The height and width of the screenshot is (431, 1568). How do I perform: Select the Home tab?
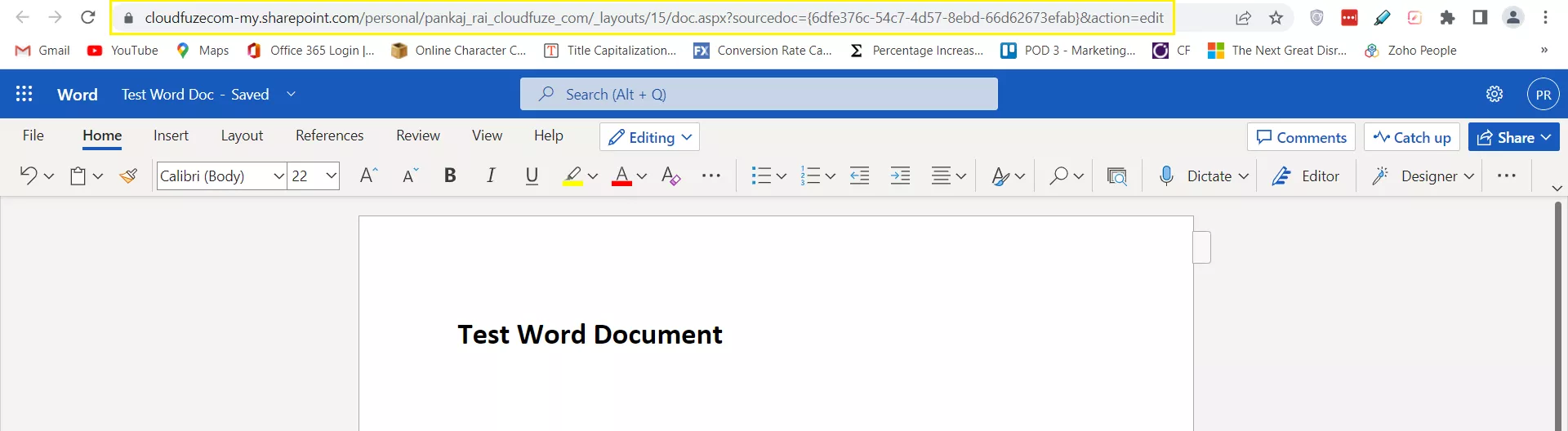pos(102,136)
